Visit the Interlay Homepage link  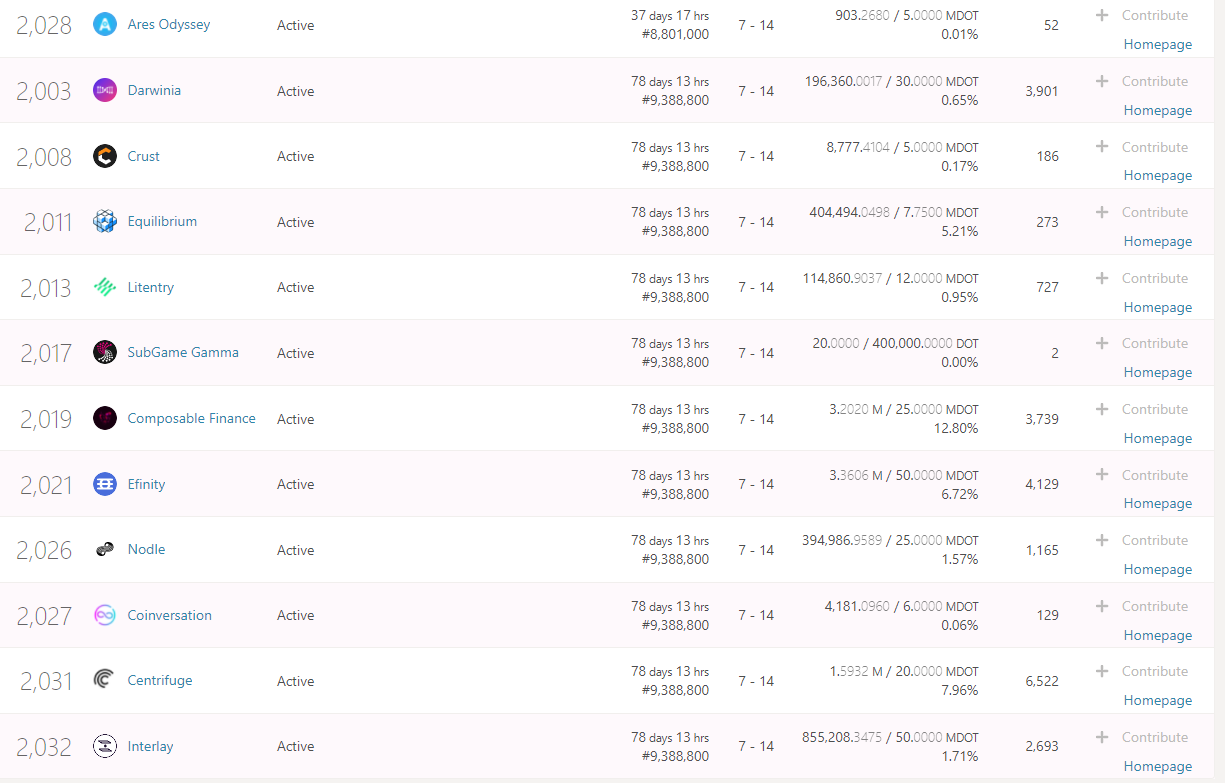pos(1158,767)
